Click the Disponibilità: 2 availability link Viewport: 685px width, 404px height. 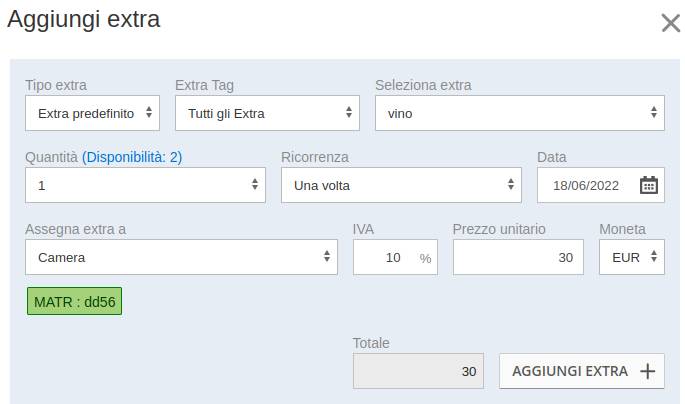(132, 157)
